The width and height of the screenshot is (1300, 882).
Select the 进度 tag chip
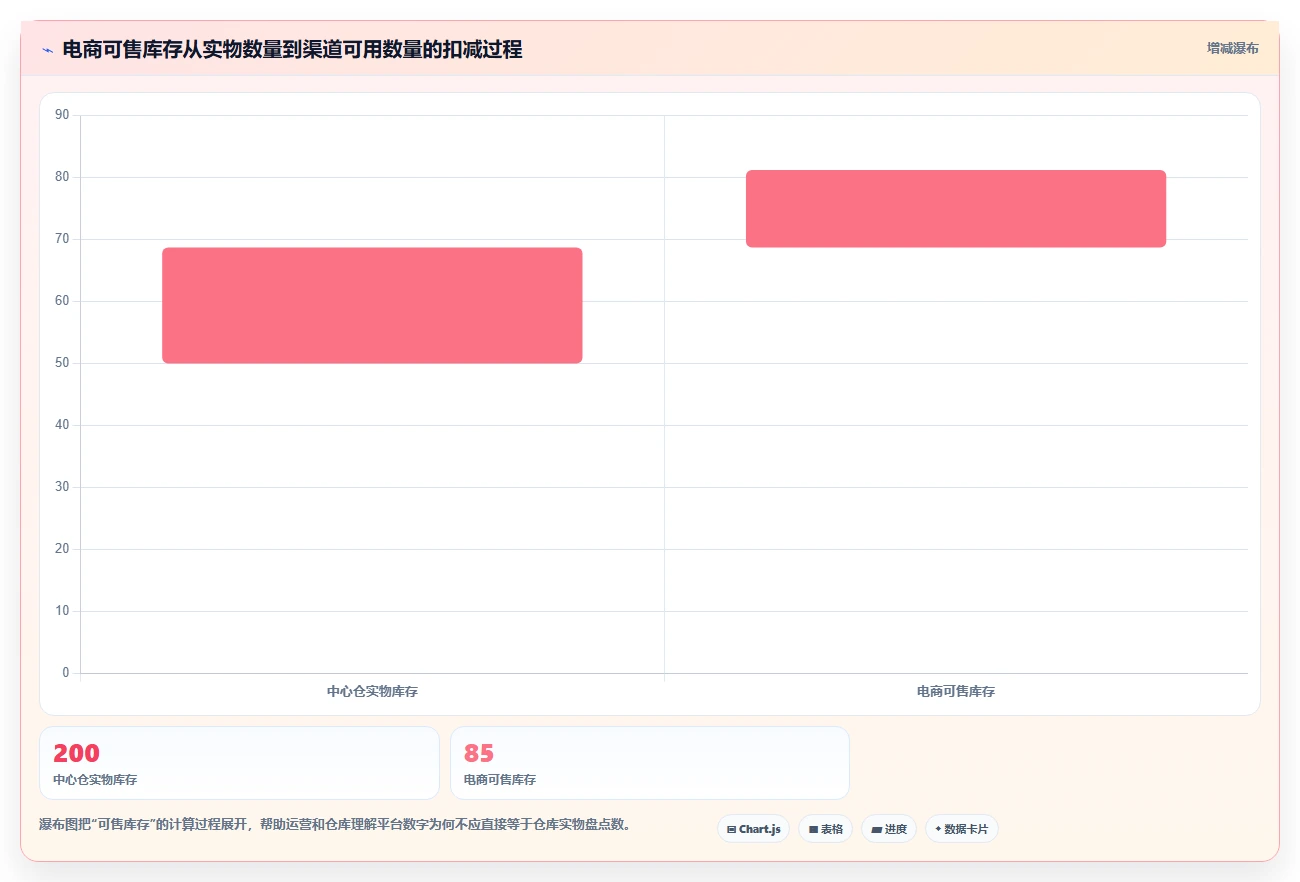point(888,829)
